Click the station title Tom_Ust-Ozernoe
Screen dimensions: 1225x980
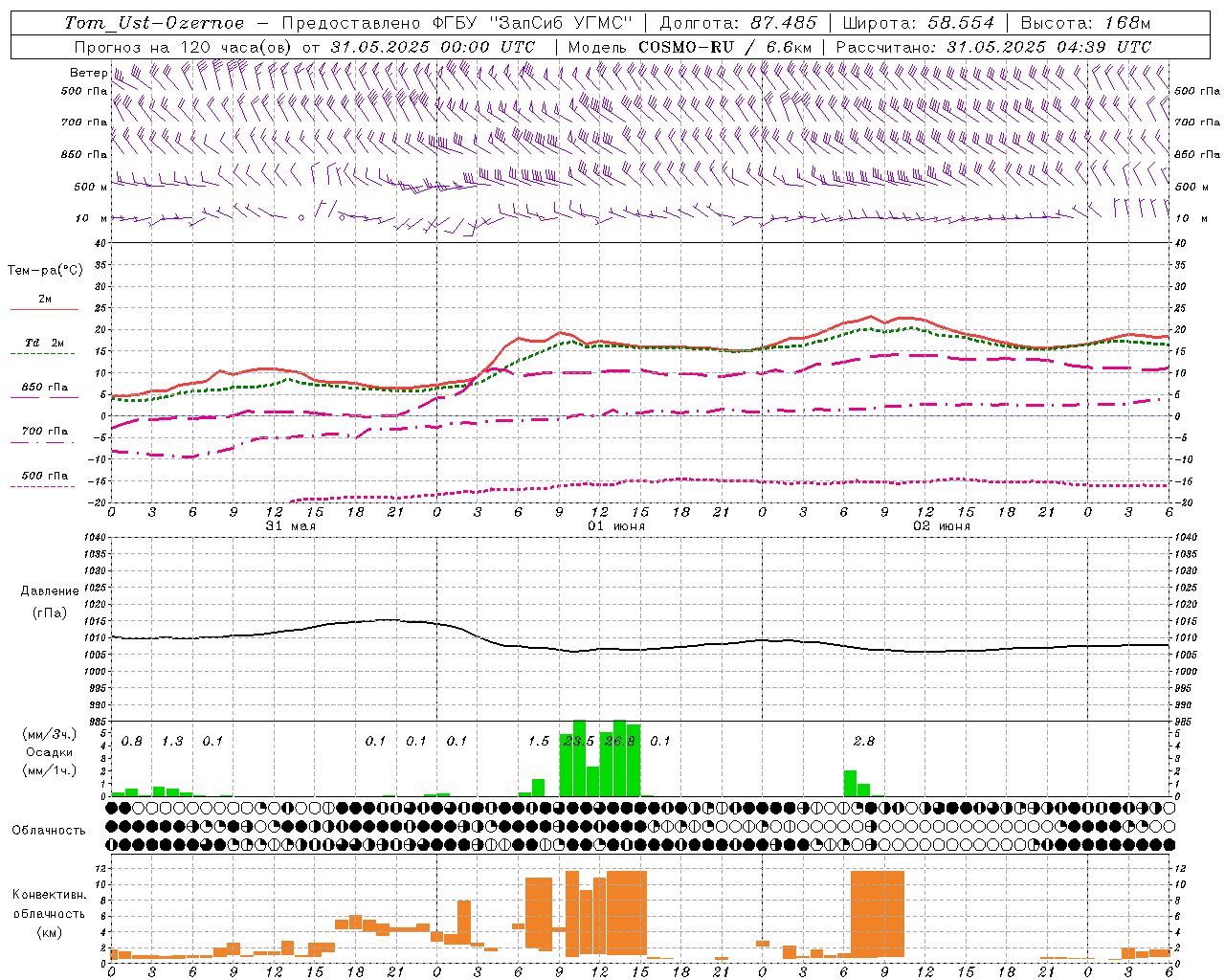click(154, 23)
